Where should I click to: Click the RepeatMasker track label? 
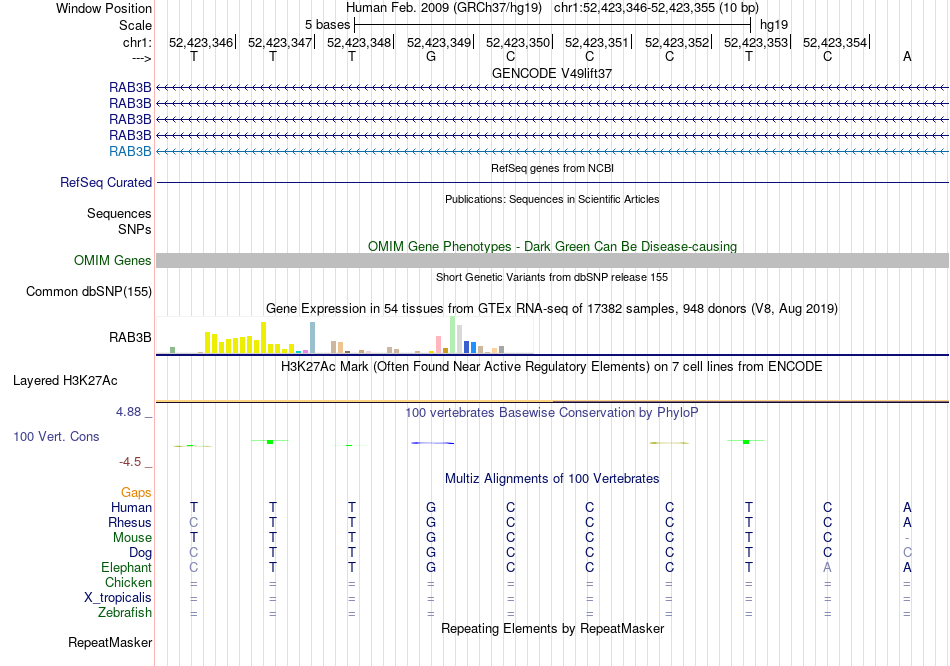[x=110, y=642]
